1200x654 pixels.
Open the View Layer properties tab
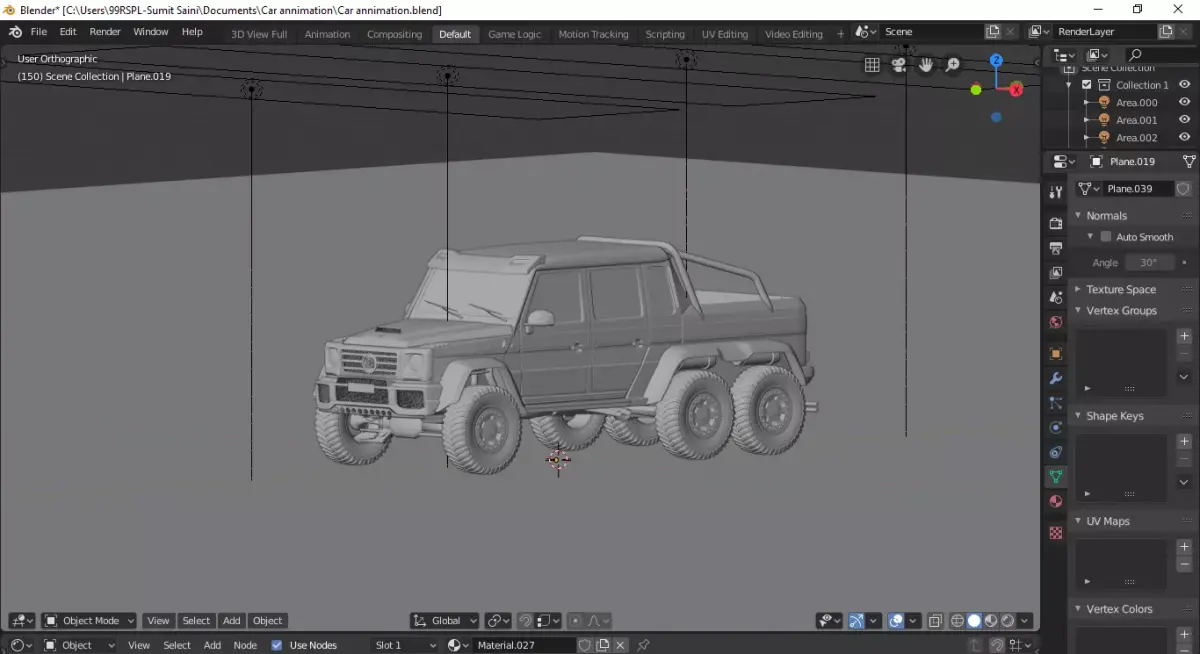pyautogui.click(x=1056, y=272)
